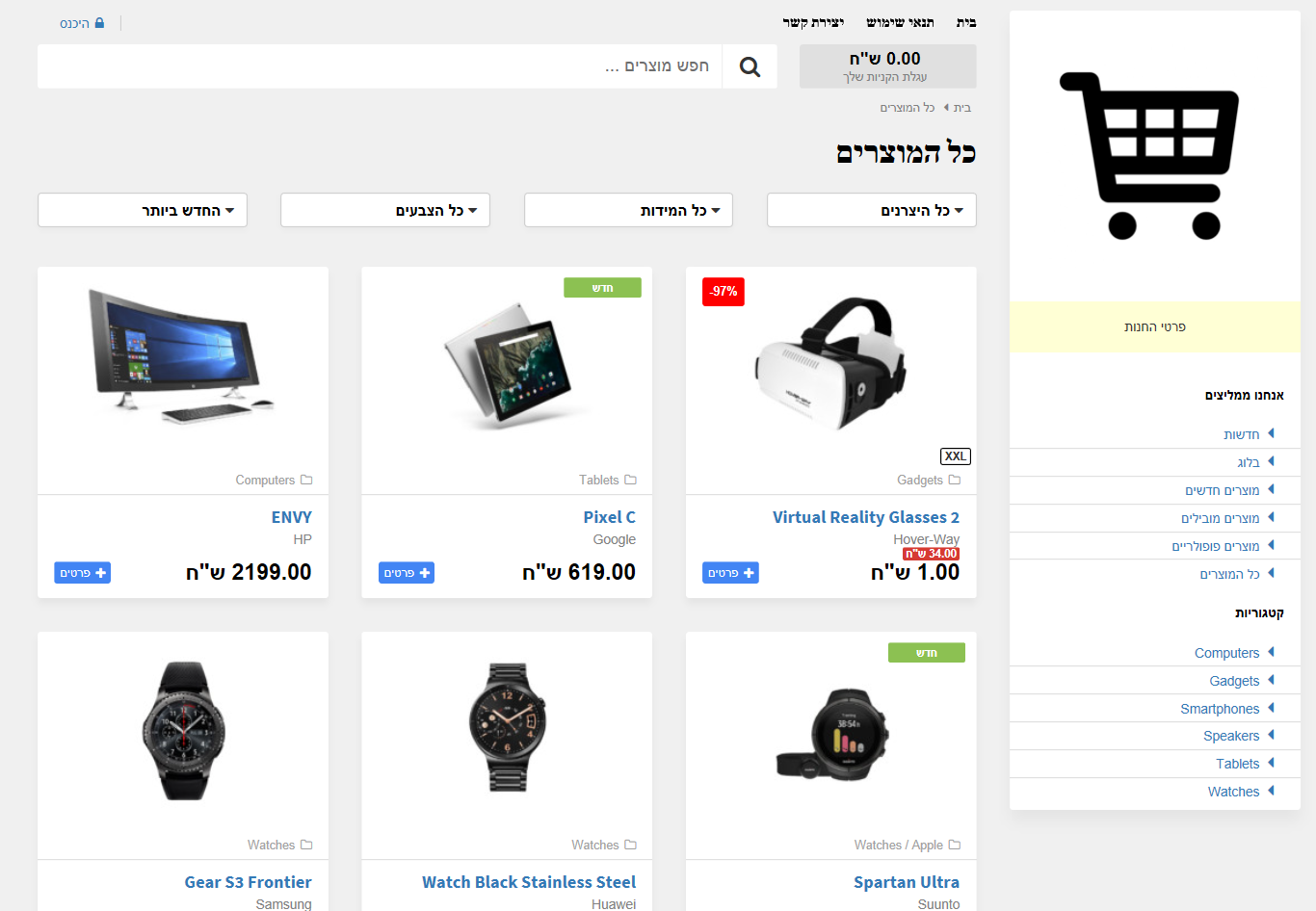The width and height of the screenshot is (1316, 911).
Task: Open the all sizes dropdown
Action: click(x=628, y=211)
